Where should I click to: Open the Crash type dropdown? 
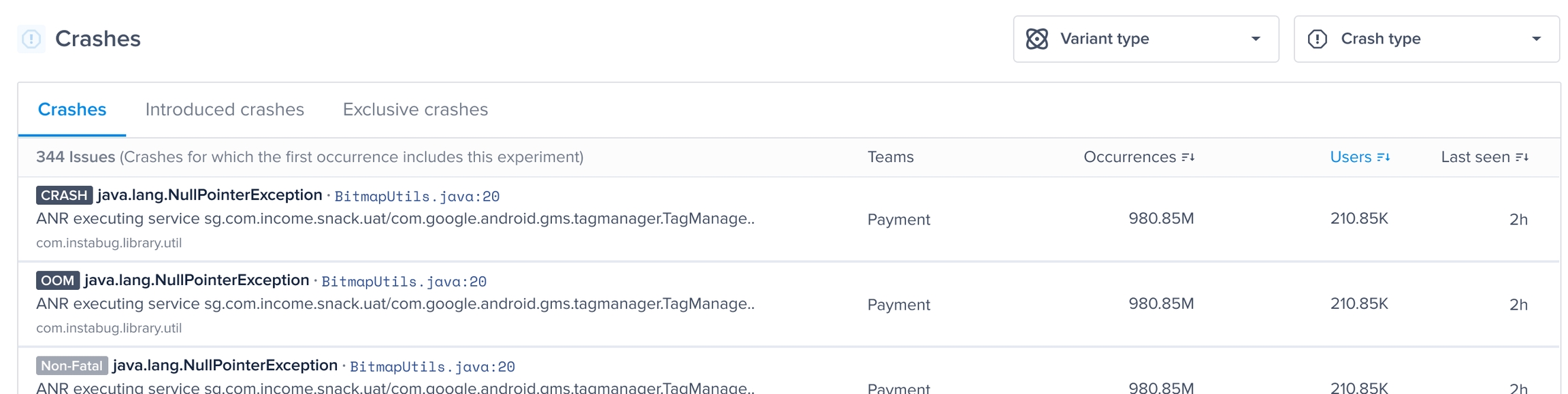click(x=1426, y=39)
